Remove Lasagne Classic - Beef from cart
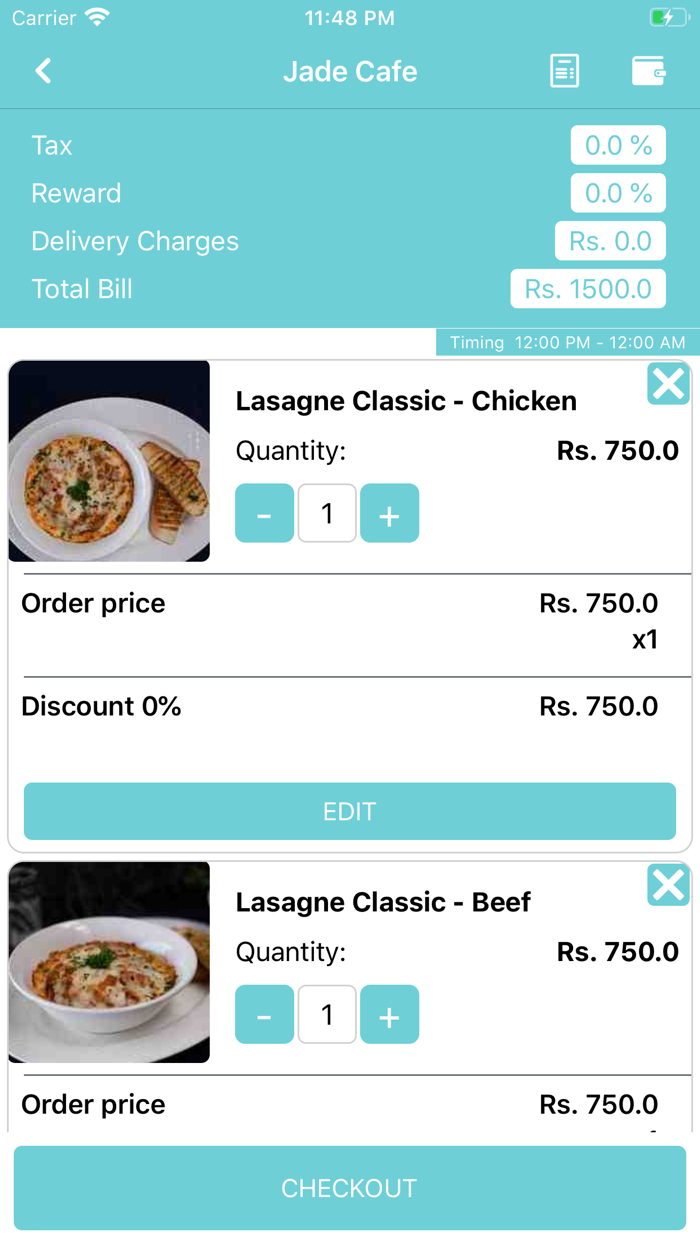Screen dimensions: 700x1244 point(668,885)
